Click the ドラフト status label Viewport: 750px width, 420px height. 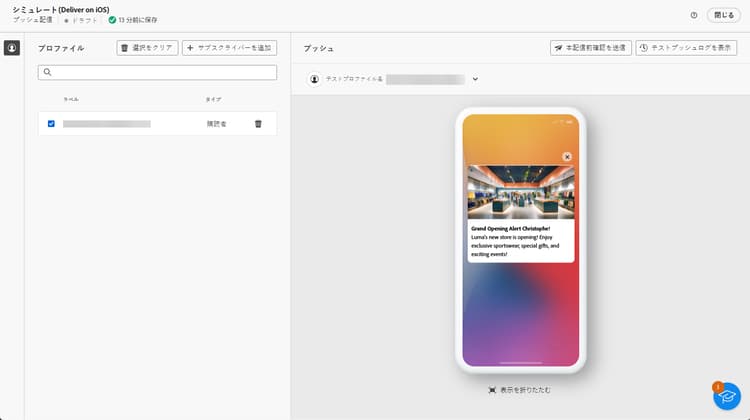[x=85, y=20]
